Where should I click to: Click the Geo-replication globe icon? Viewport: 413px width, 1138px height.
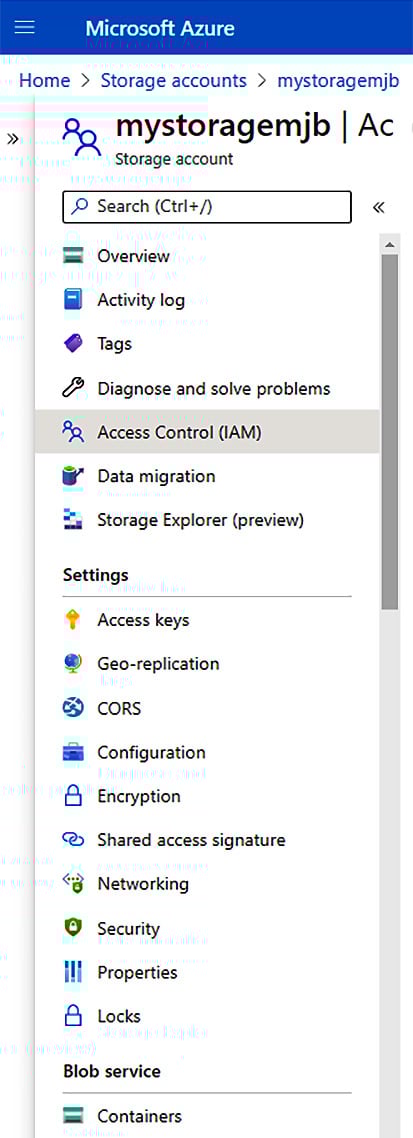click(73, 663)
